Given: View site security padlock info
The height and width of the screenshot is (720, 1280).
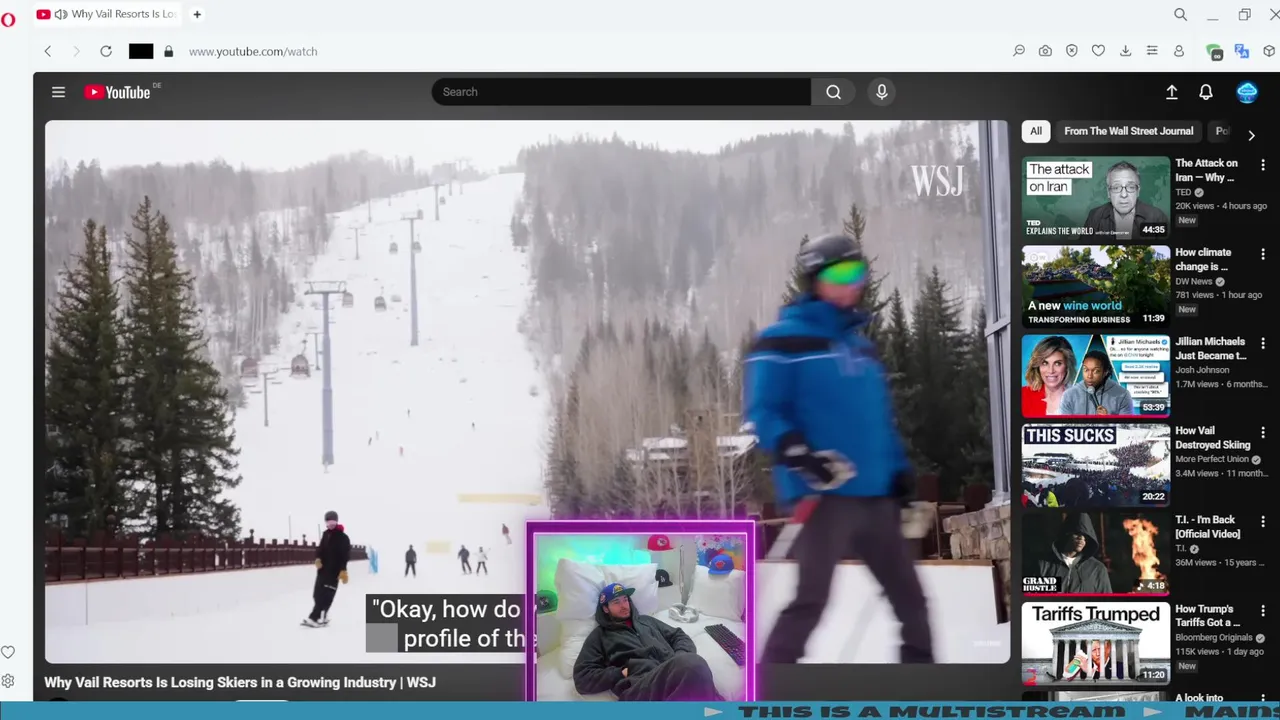Looking at the screenshot, I should point(168,51).
